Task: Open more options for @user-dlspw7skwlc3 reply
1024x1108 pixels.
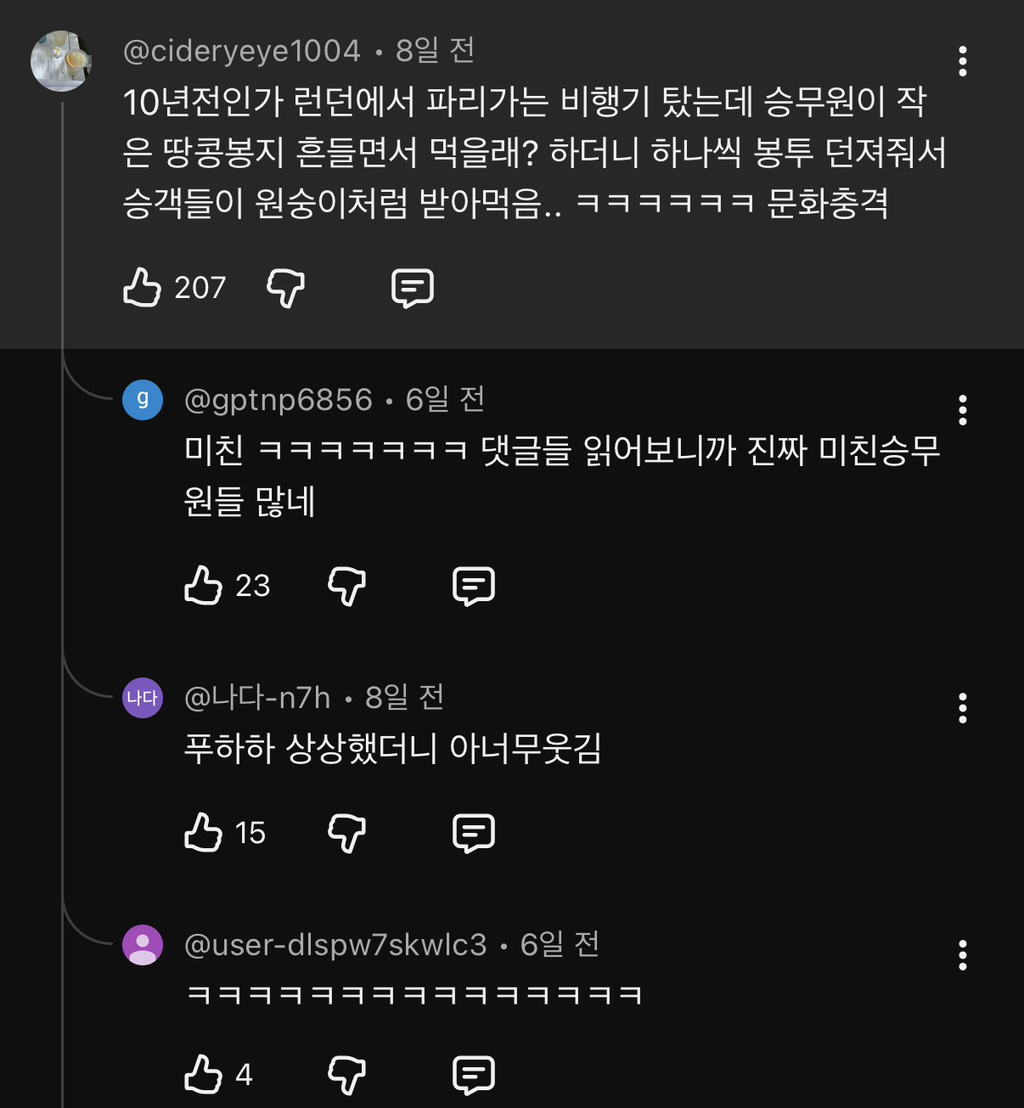Action: click(962, 955)
